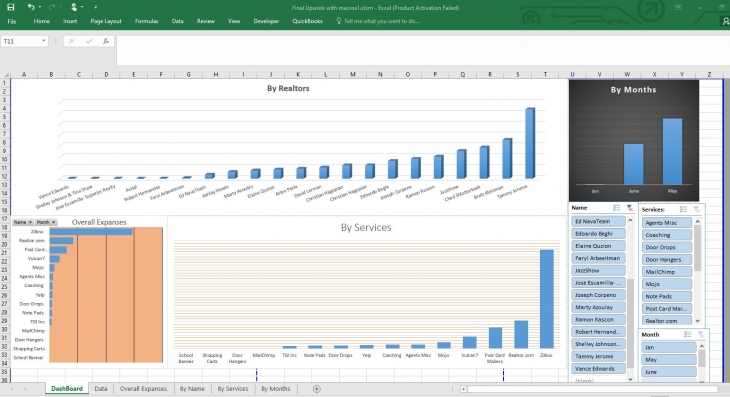
Task: Go to the By Months sheet tab
Action: coord(276,389)
